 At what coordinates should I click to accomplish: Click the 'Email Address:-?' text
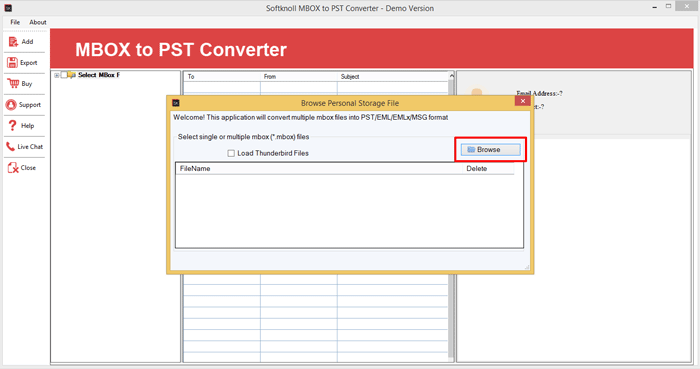click(x=539, y=93)
